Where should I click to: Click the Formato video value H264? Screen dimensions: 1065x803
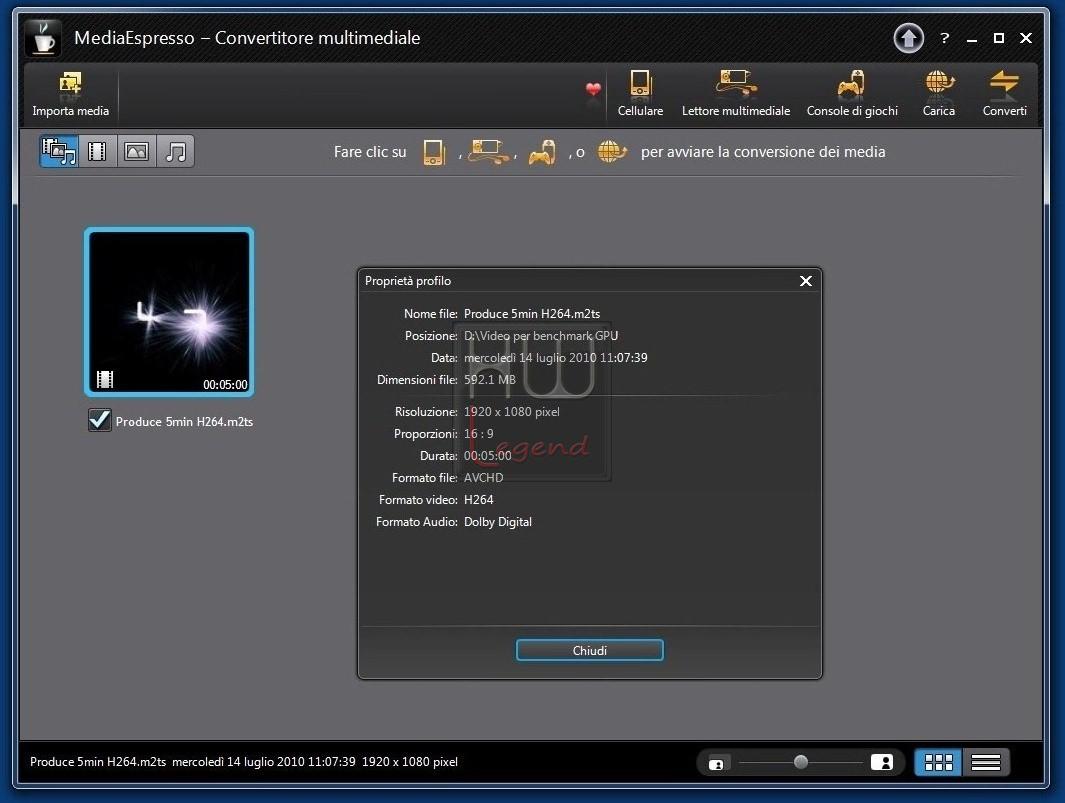tap(479, 499)
